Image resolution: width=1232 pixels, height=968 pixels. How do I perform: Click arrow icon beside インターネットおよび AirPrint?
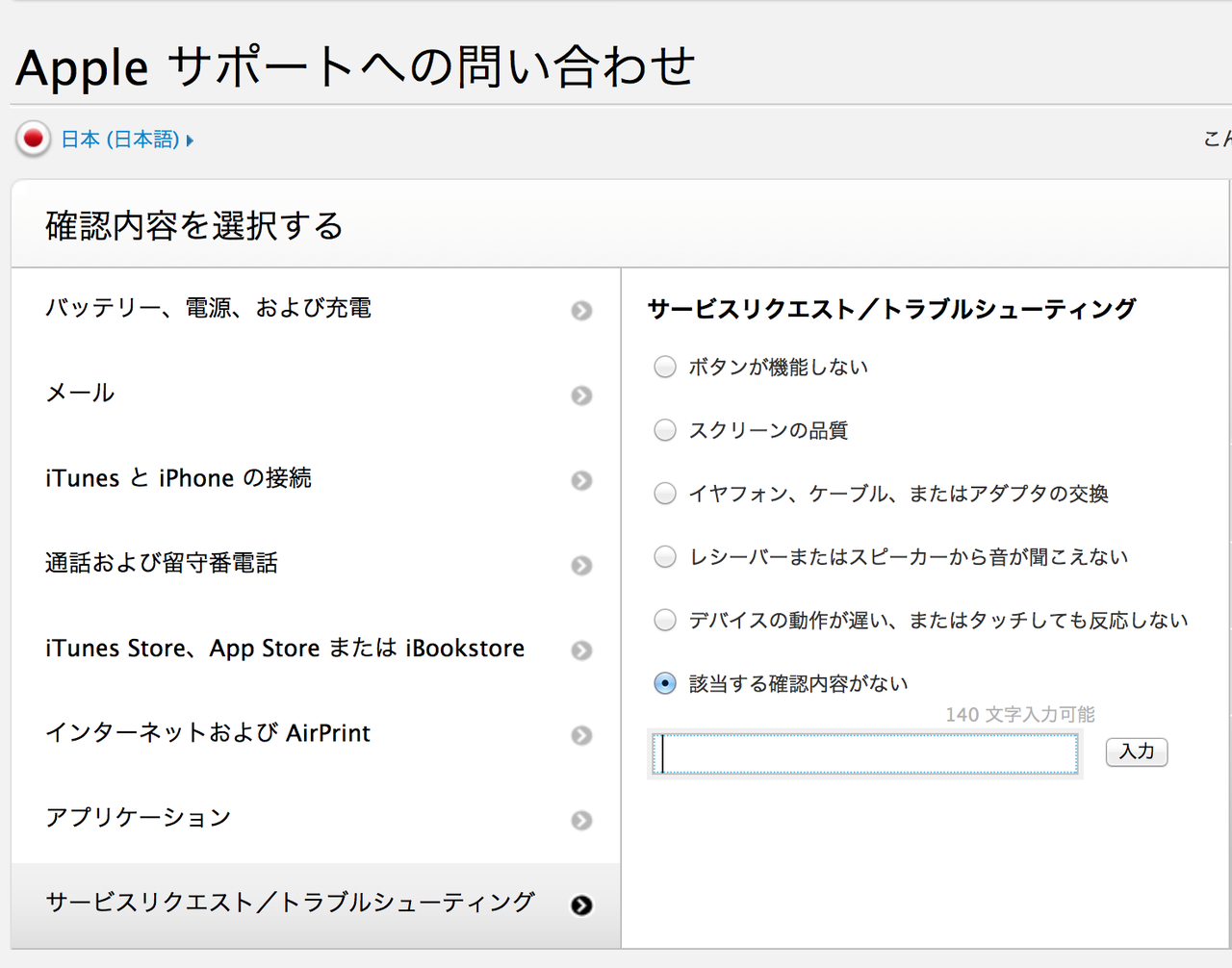(x=581, y=735)
